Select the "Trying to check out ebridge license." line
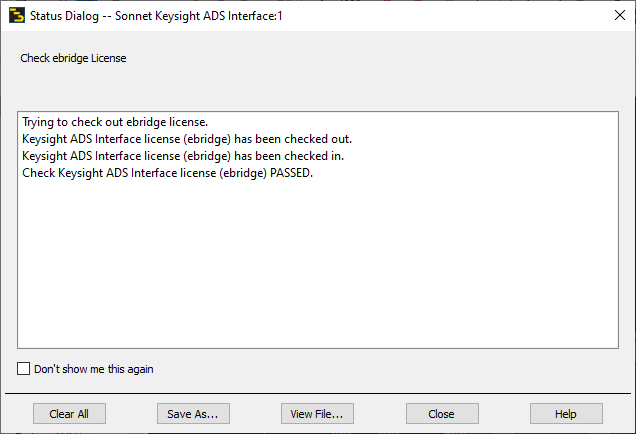This screenshot has width=636, height=434. tap(115, 122)
